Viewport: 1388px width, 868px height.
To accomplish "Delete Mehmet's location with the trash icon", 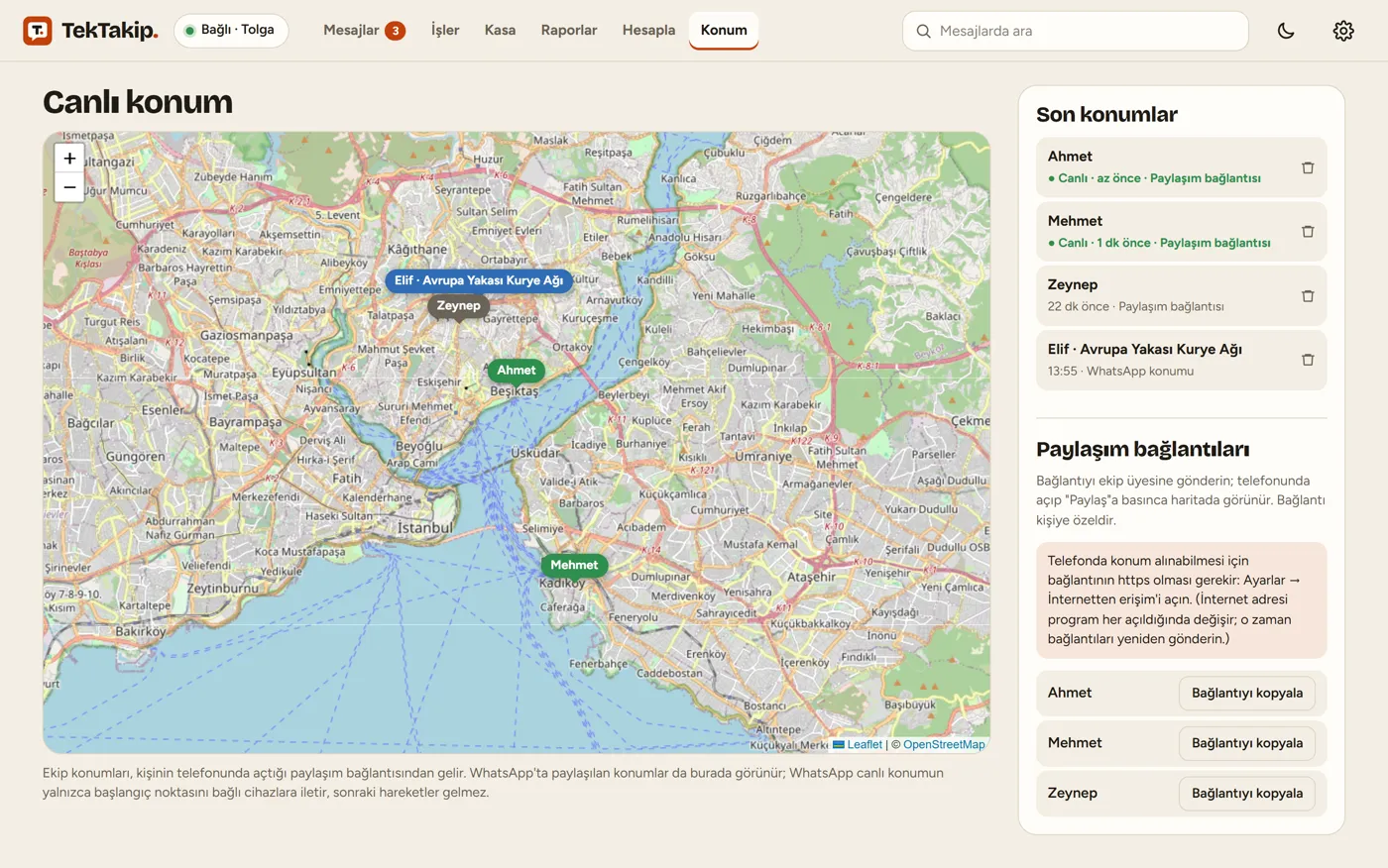I will [1308, 232].
